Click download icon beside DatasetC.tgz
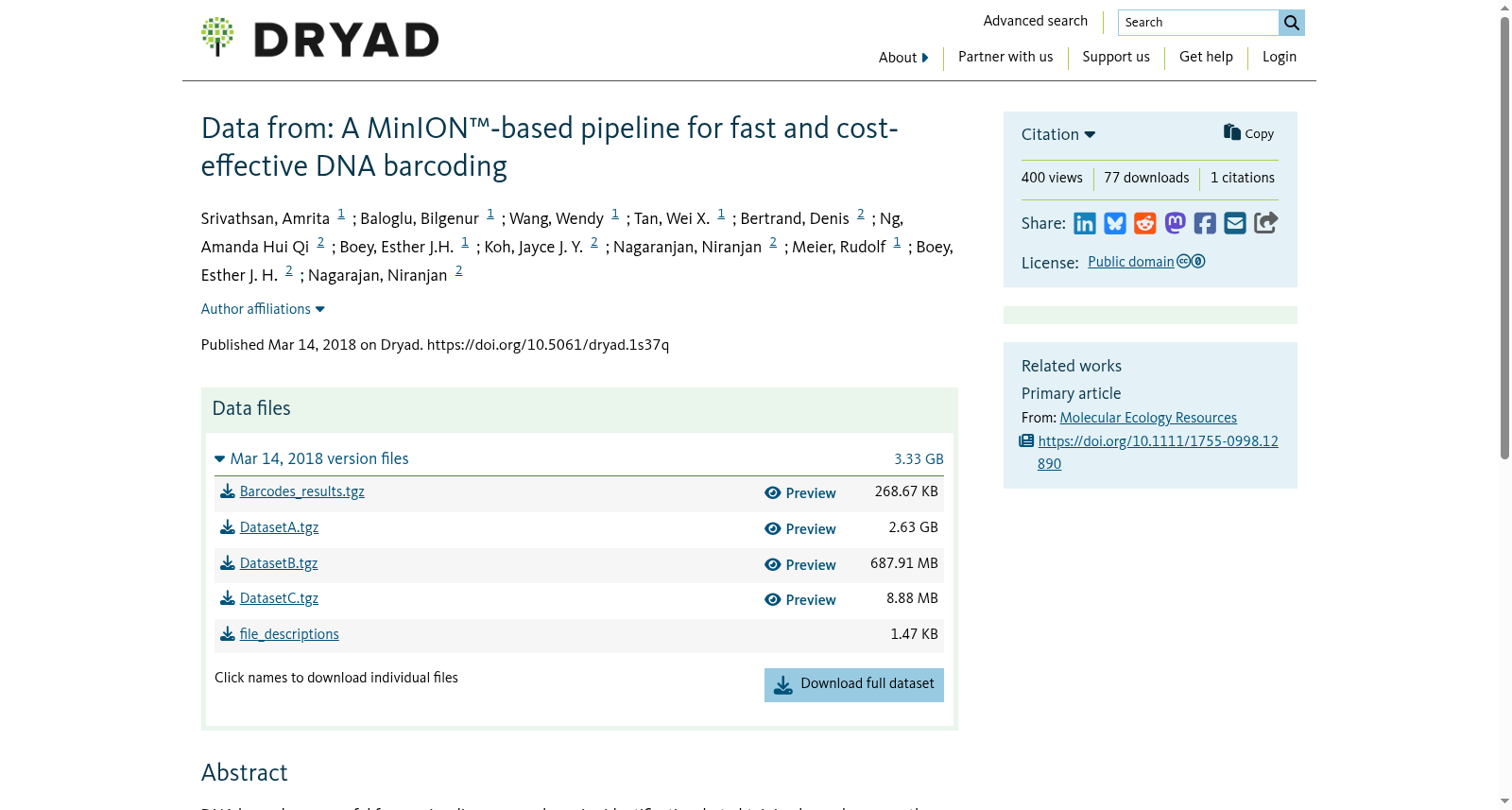The height and width of the screenshot is (810, 1512). click(228, 598)
